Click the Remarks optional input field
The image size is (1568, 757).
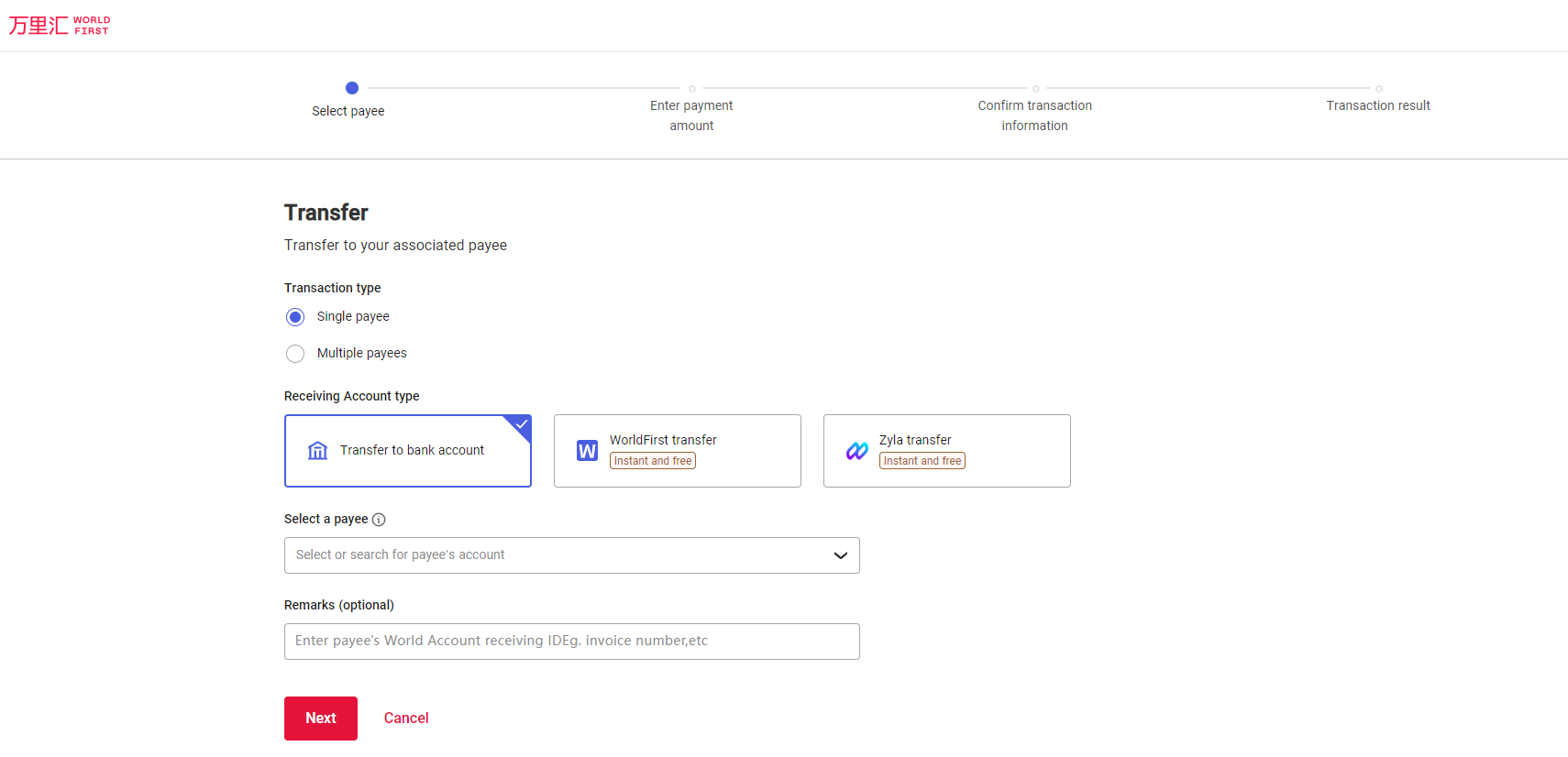(x=571, y=642)
